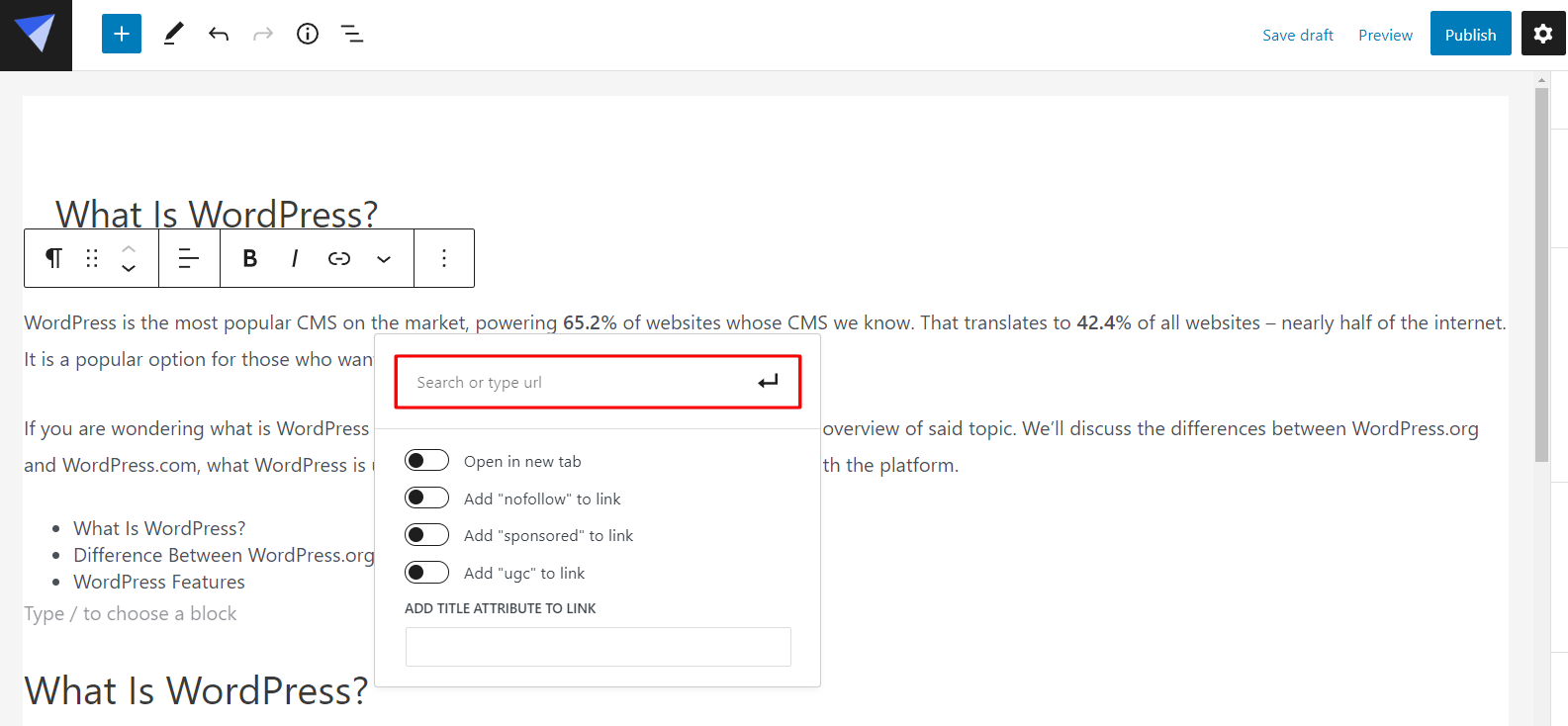
Task: Click the paragraph block type icon
Action: click(53, 258)
